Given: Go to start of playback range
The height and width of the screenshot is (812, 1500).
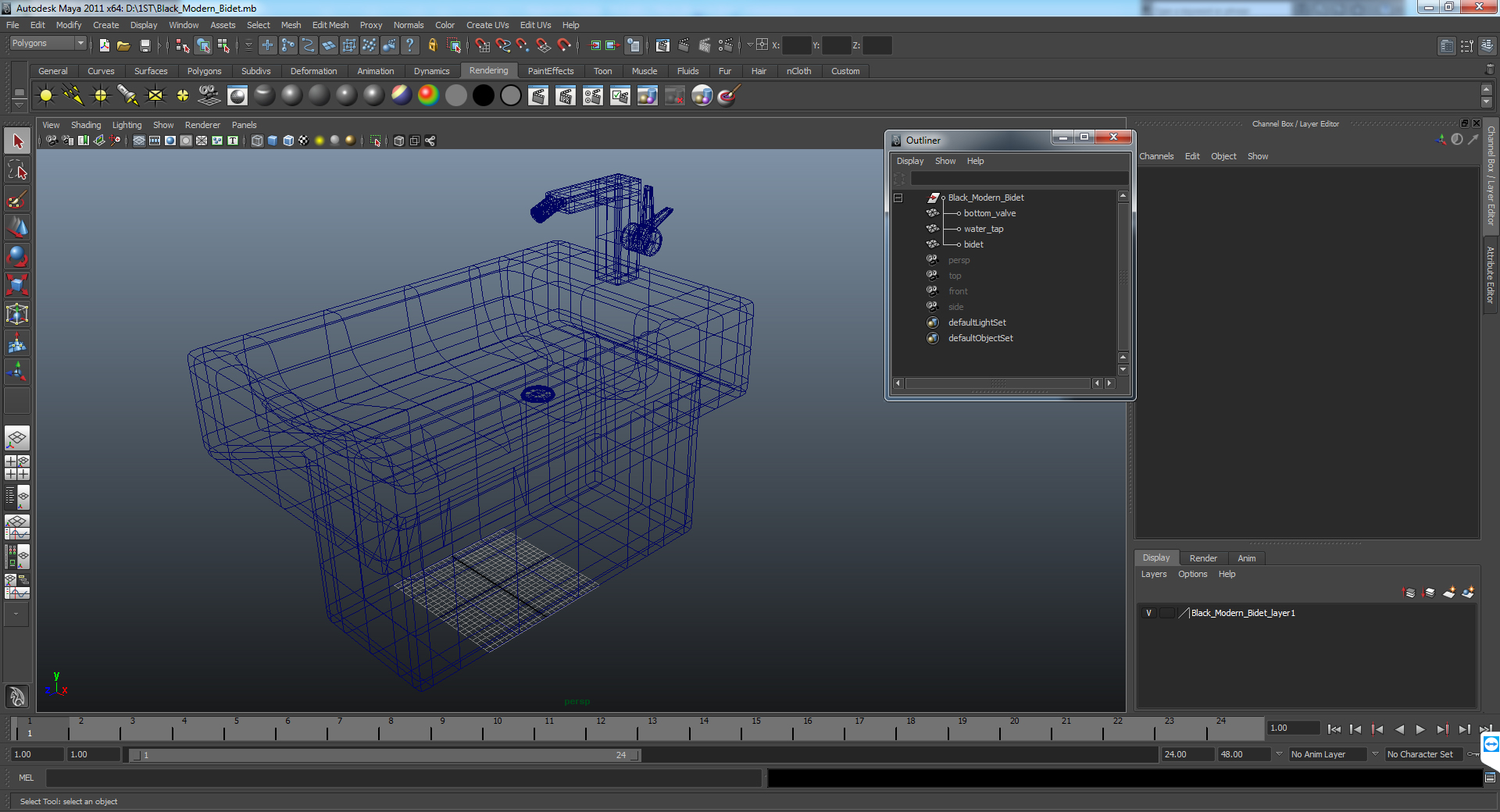Looking at the screenshot, I should tap(1334, 729).
